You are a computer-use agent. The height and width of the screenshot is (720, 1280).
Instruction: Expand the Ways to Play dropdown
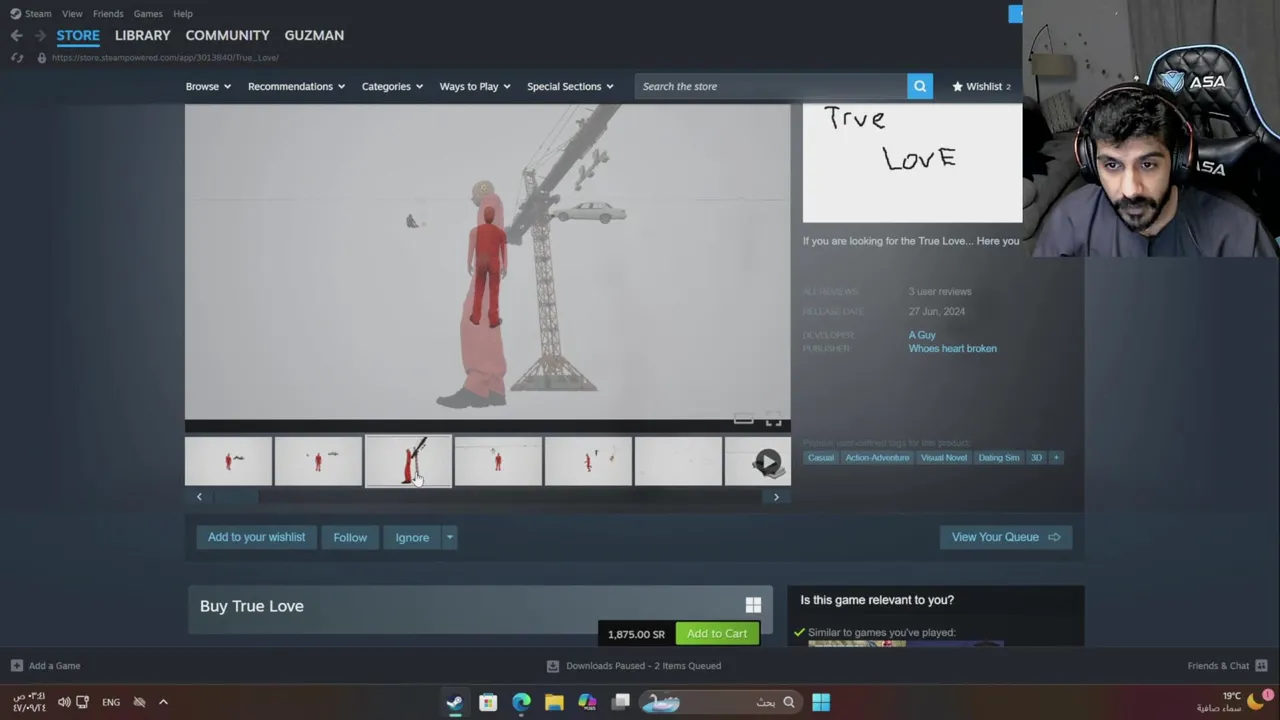(475, 86)
